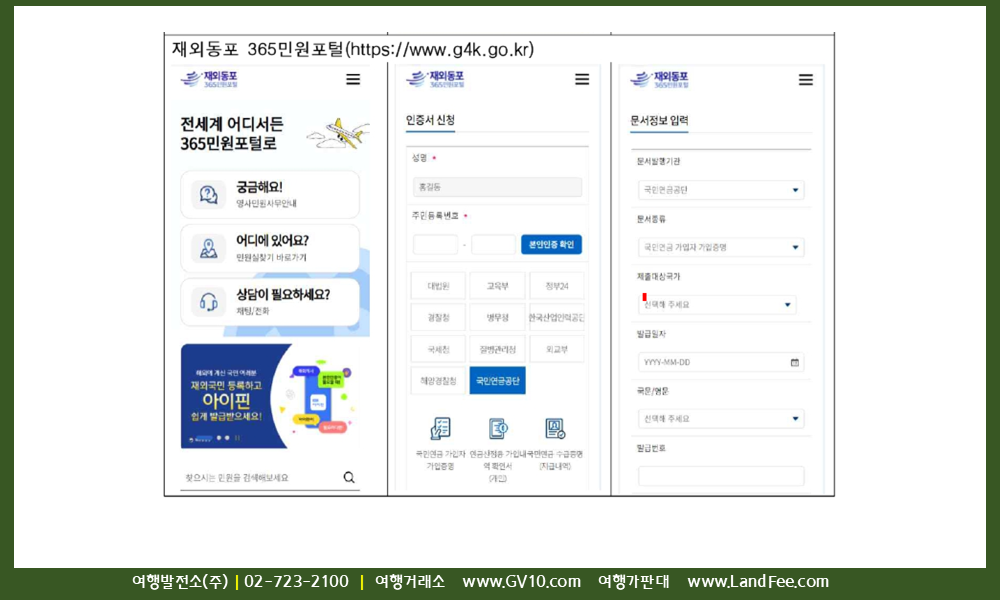Open 어디에 있어요? 민원실찾기 card

(x=270, y=248)
